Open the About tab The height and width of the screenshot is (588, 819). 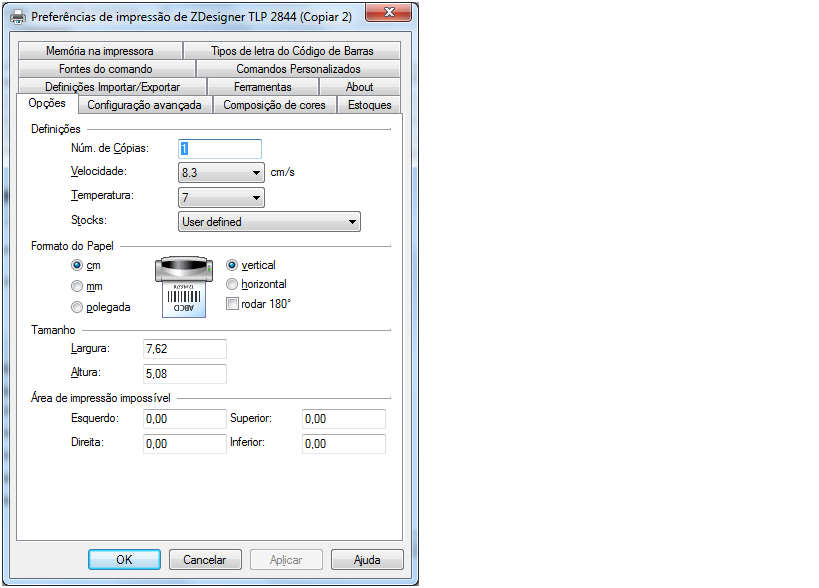pyautogui.click(x=359, y=87)
